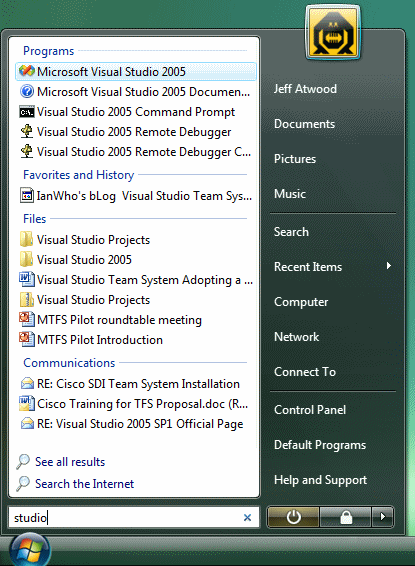Click the magnifier icon beside Search the Internet

[23, 484]
